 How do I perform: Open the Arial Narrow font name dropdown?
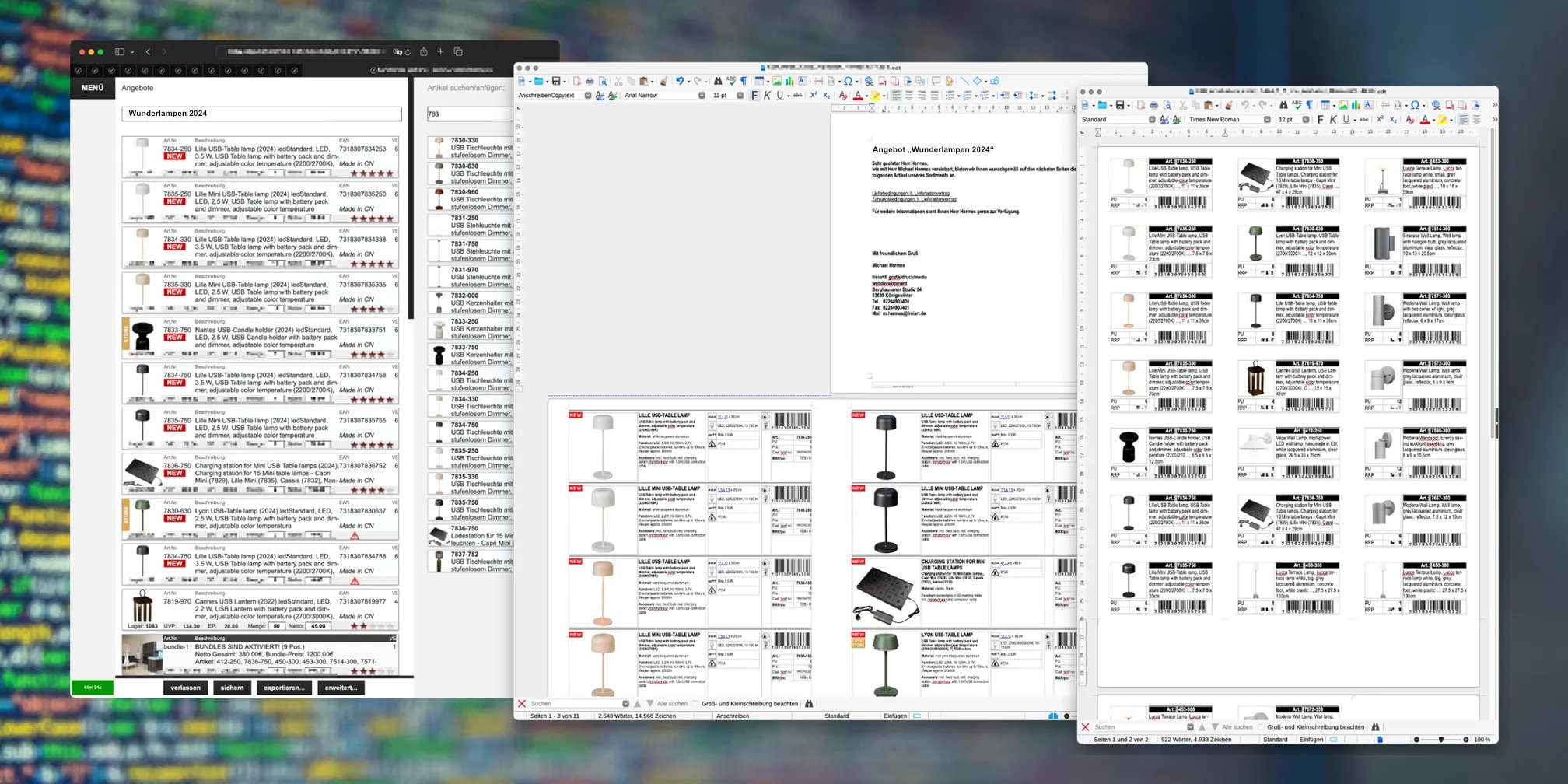pyautogui.click(x=702, y=96)
